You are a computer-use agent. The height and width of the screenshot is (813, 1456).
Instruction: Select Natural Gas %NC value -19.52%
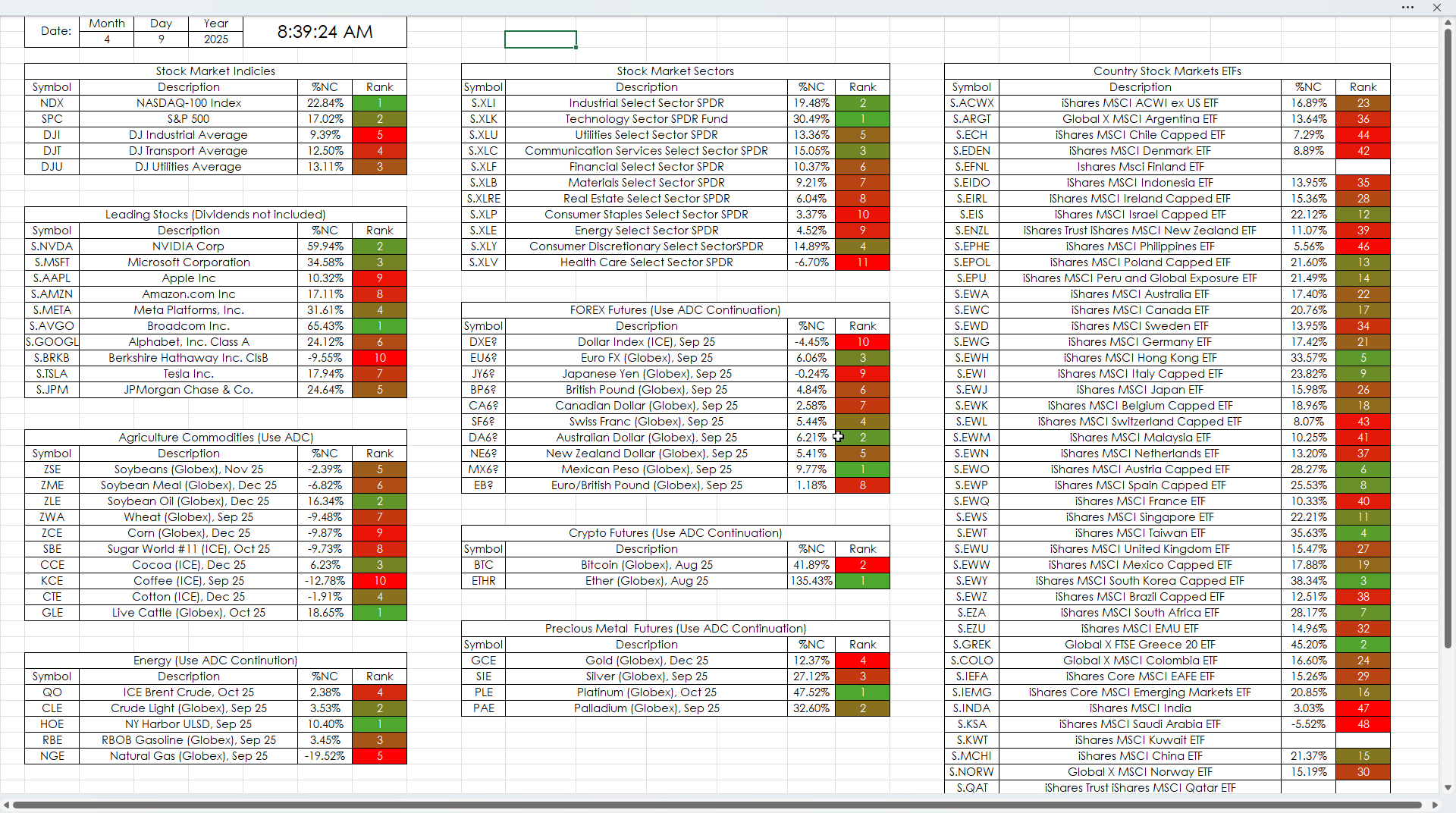click(x=325, y=756)
